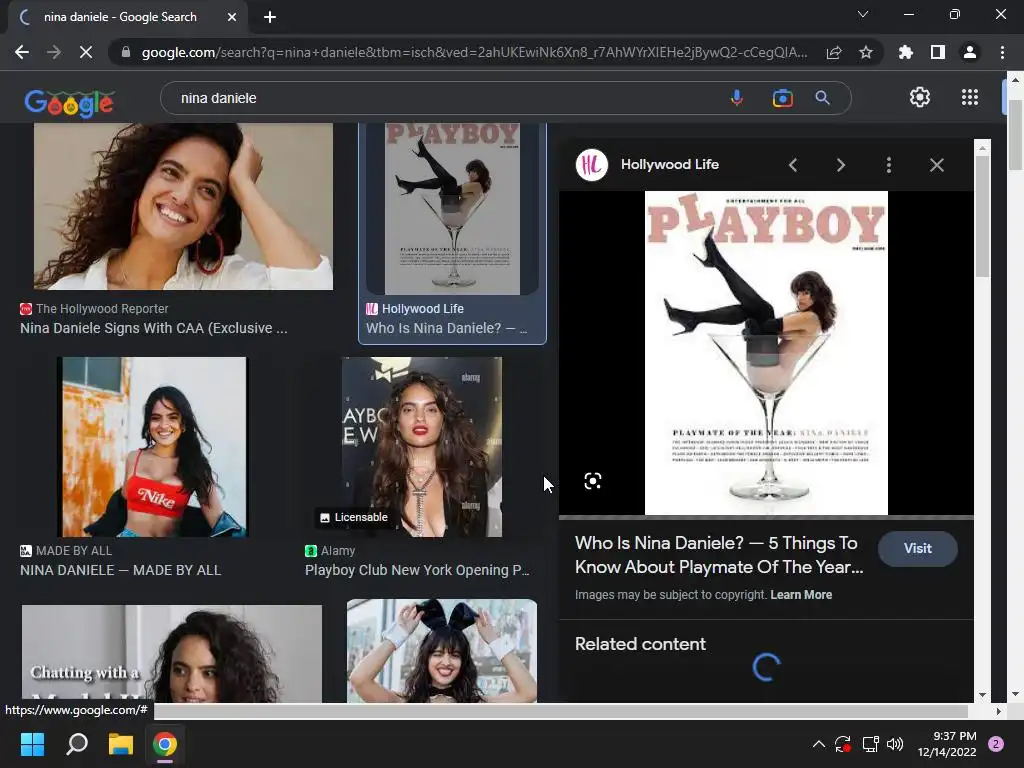Stop loading the page
The height and width of the screenshot is (768, 1024).
point(86,52)
